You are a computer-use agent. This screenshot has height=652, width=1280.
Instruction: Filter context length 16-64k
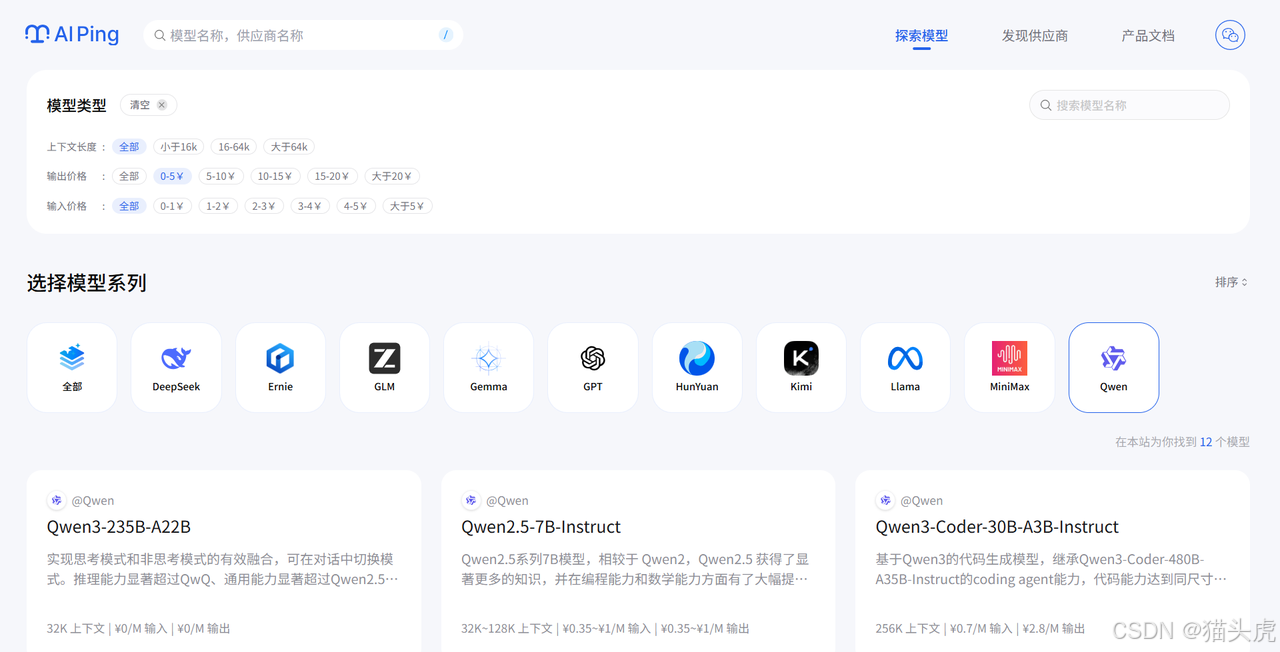[x=234, y=147]
